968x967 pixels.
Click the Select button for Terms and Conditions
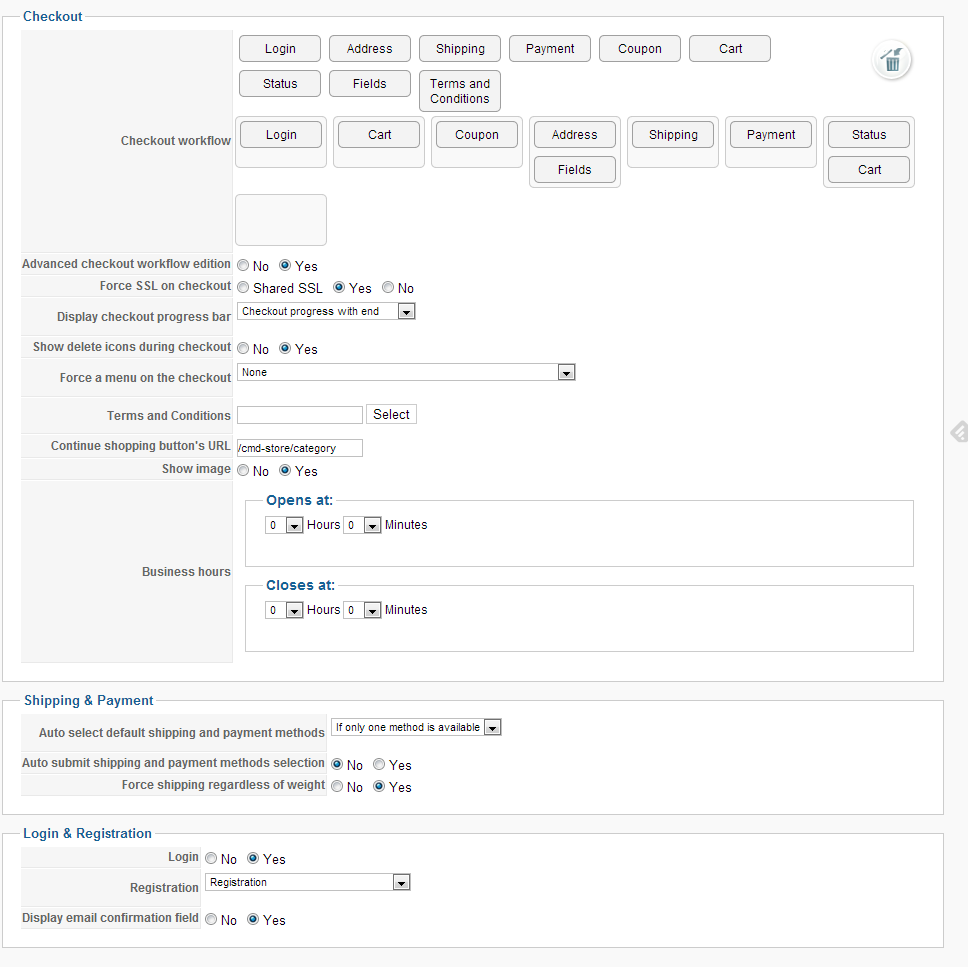391,415
